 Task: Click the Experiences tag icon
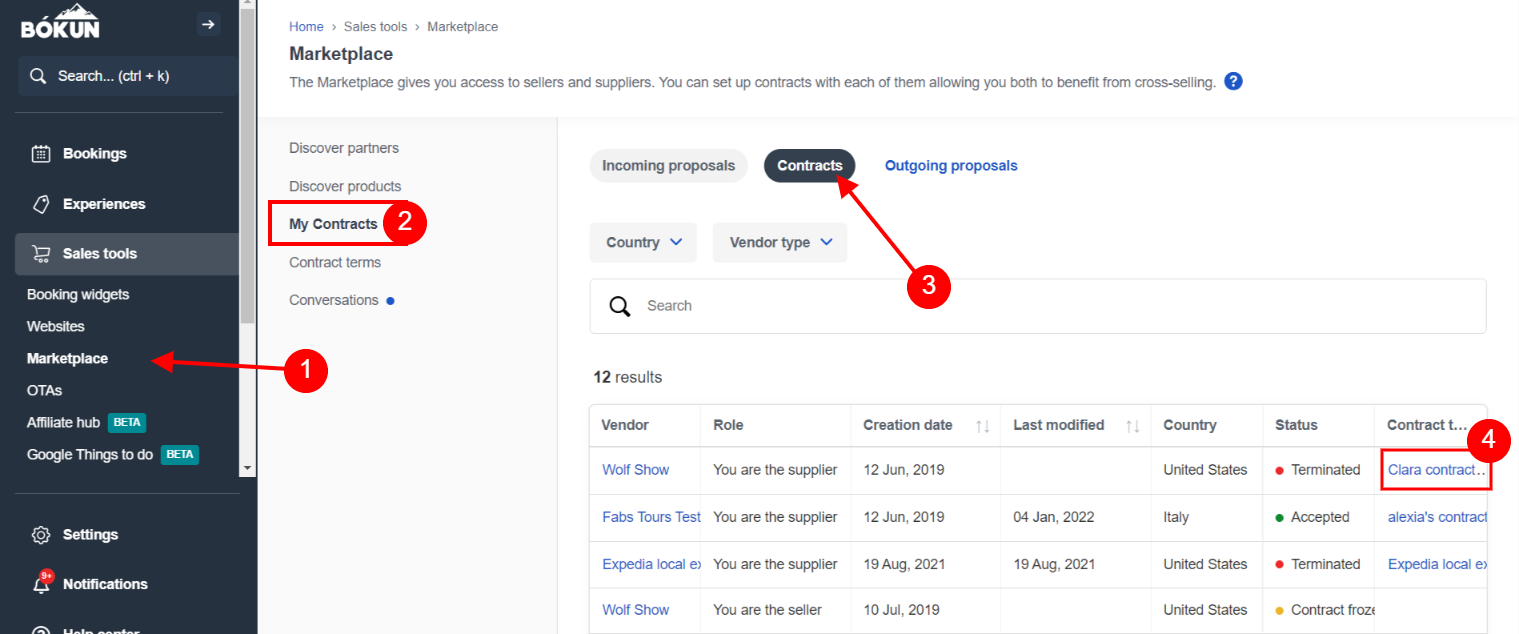click(x=41, y=204)
